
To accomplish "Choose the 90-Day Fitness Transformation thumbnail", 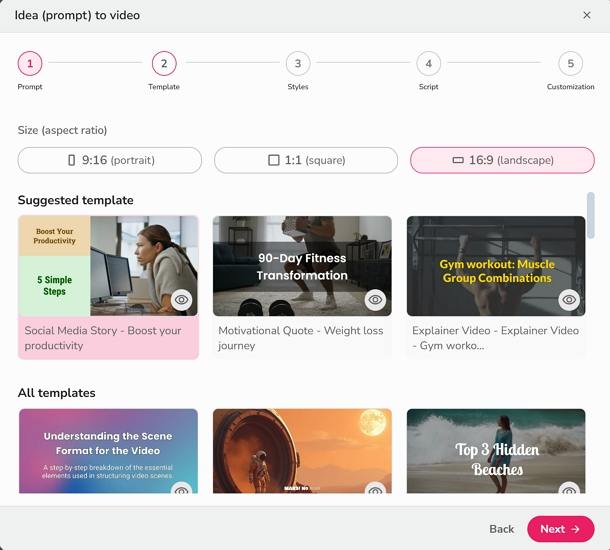I will (x=302, y=266).
